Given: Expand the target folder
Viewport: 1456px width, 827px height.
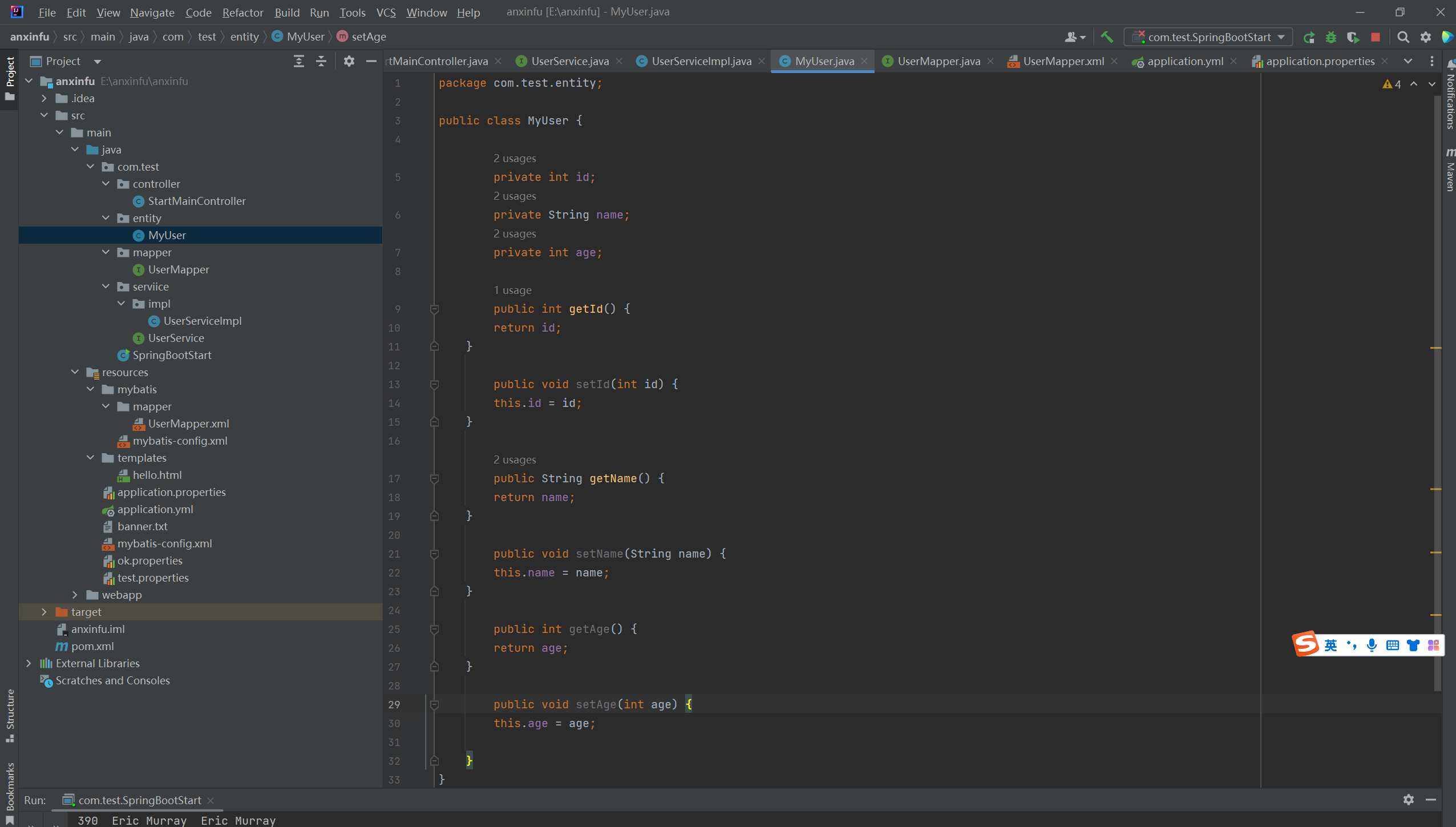Looking at the screenshot, I should point(44,612).
